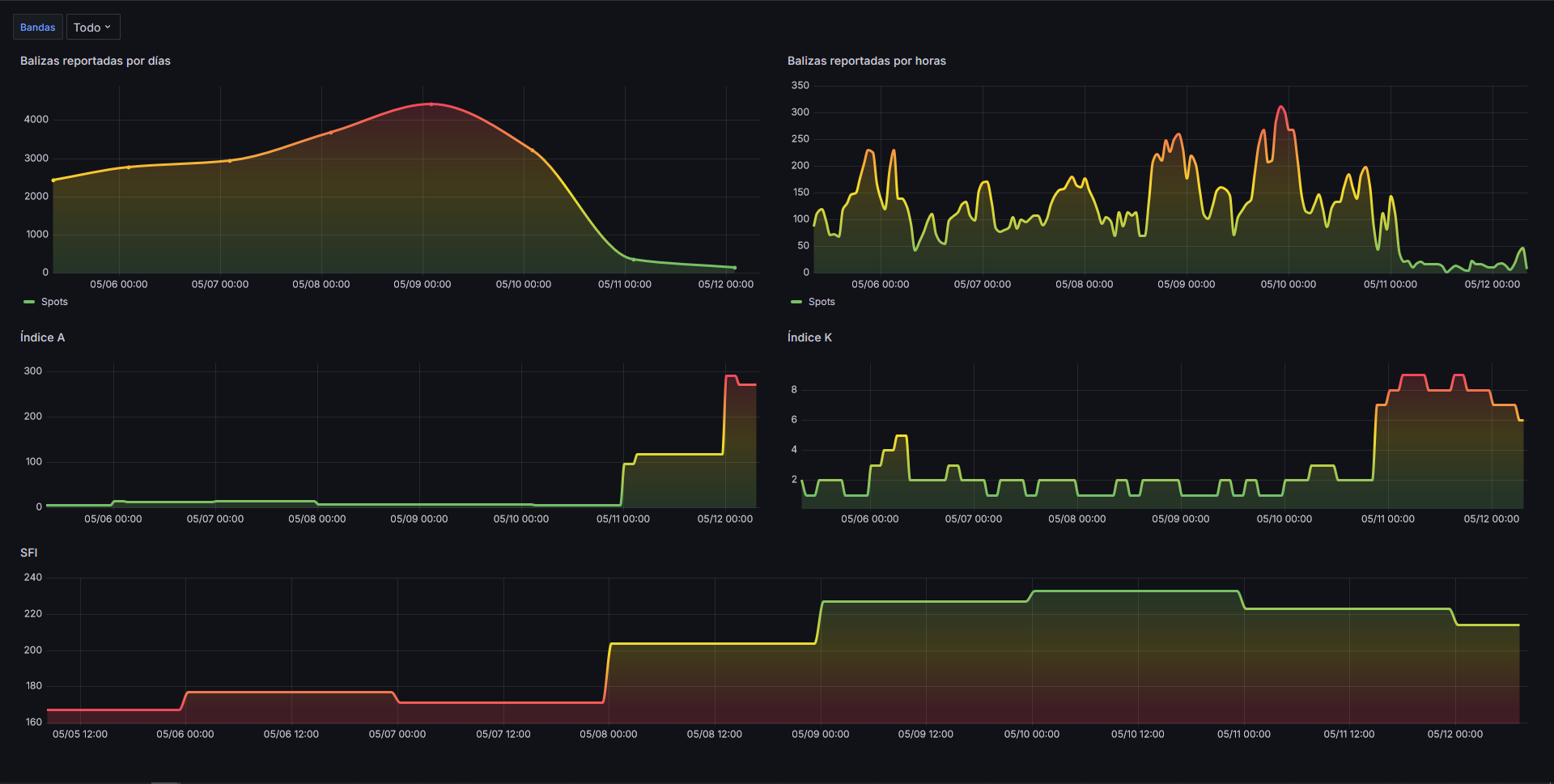Click the 240 axis label in SFI chart

33,577
